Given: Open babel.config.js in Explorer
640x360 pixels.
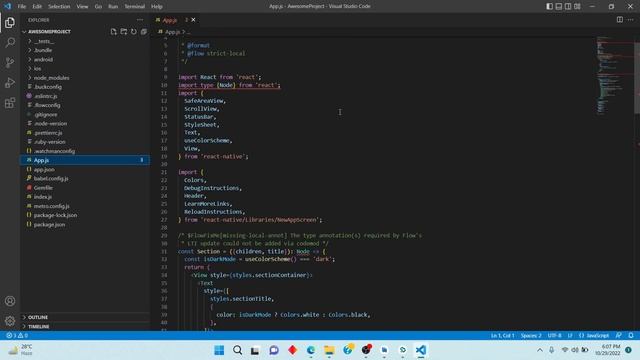Looking at the screenshot, I should [x=51, y=179].
